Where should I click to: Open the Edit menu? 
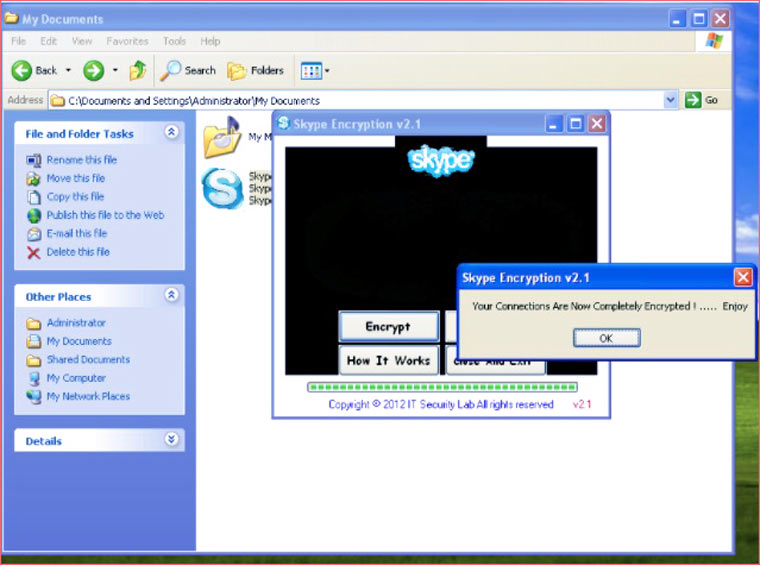pos(48,41)
